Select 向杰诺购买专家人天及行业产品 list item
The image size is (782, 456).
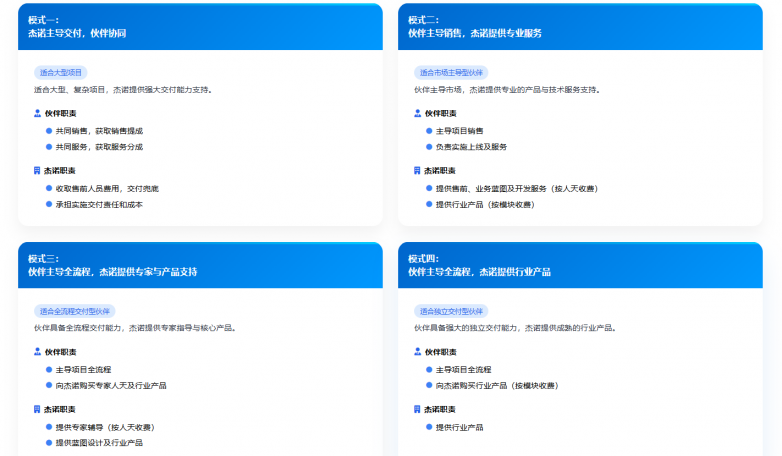click(x=110, y=385)
